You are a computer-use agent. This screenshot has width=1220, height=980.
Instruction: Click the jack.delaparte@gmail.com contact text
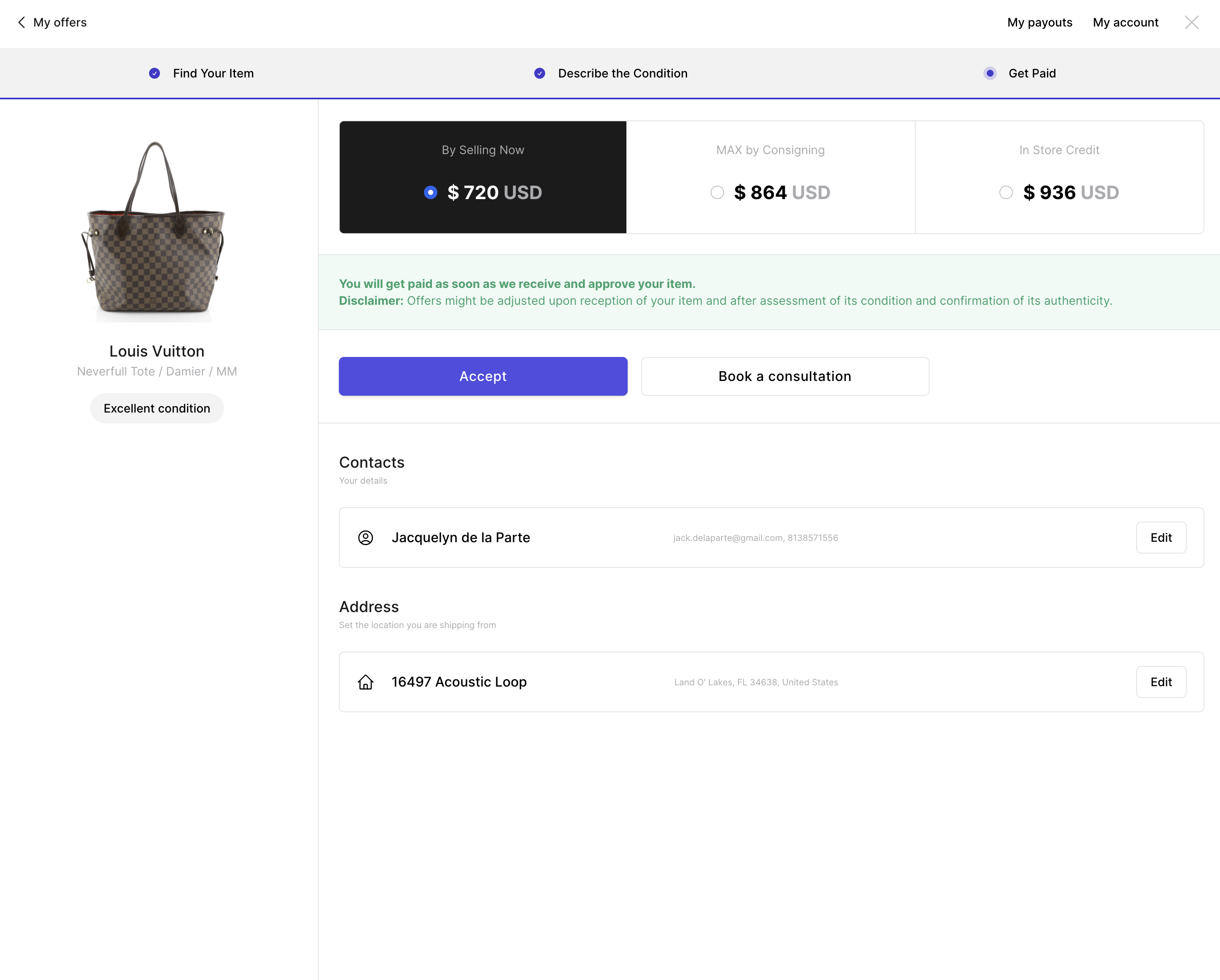pyautogui.click(x=755, y=538)
